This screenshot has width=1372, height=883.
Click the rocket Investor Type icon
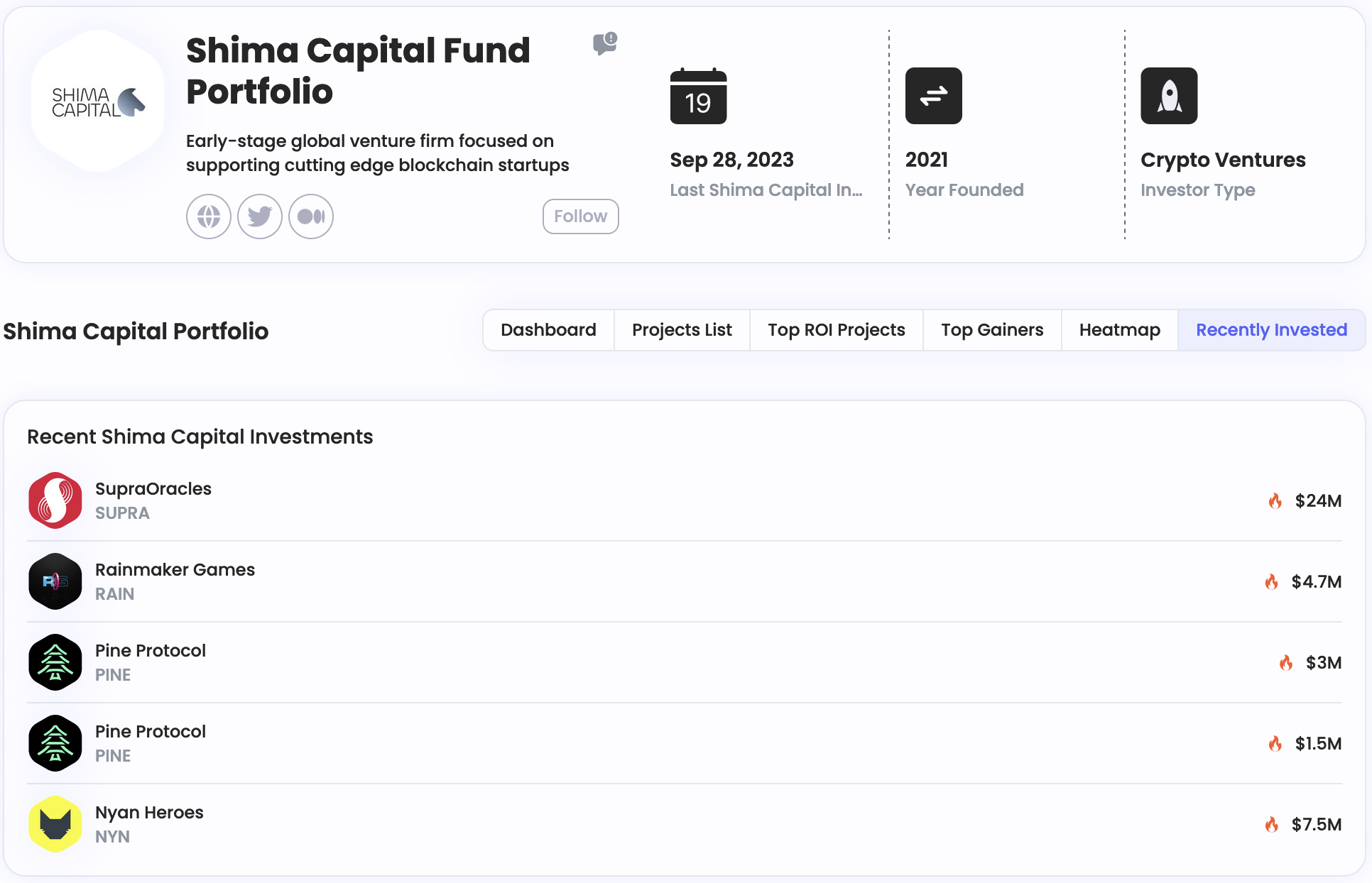click(1169, 96)
